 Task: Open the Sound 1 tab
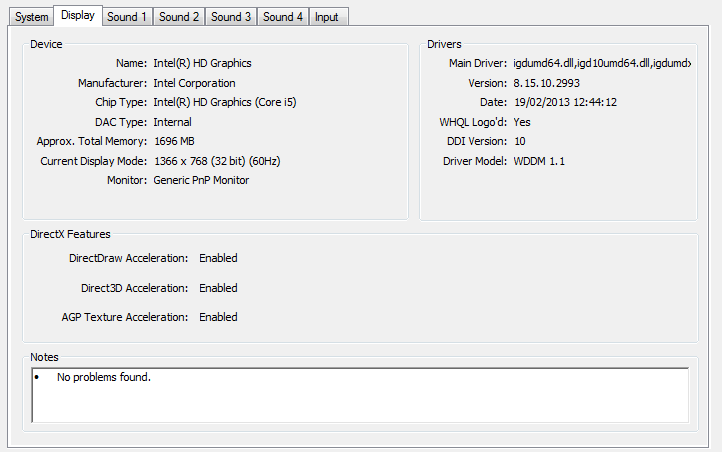127,17
